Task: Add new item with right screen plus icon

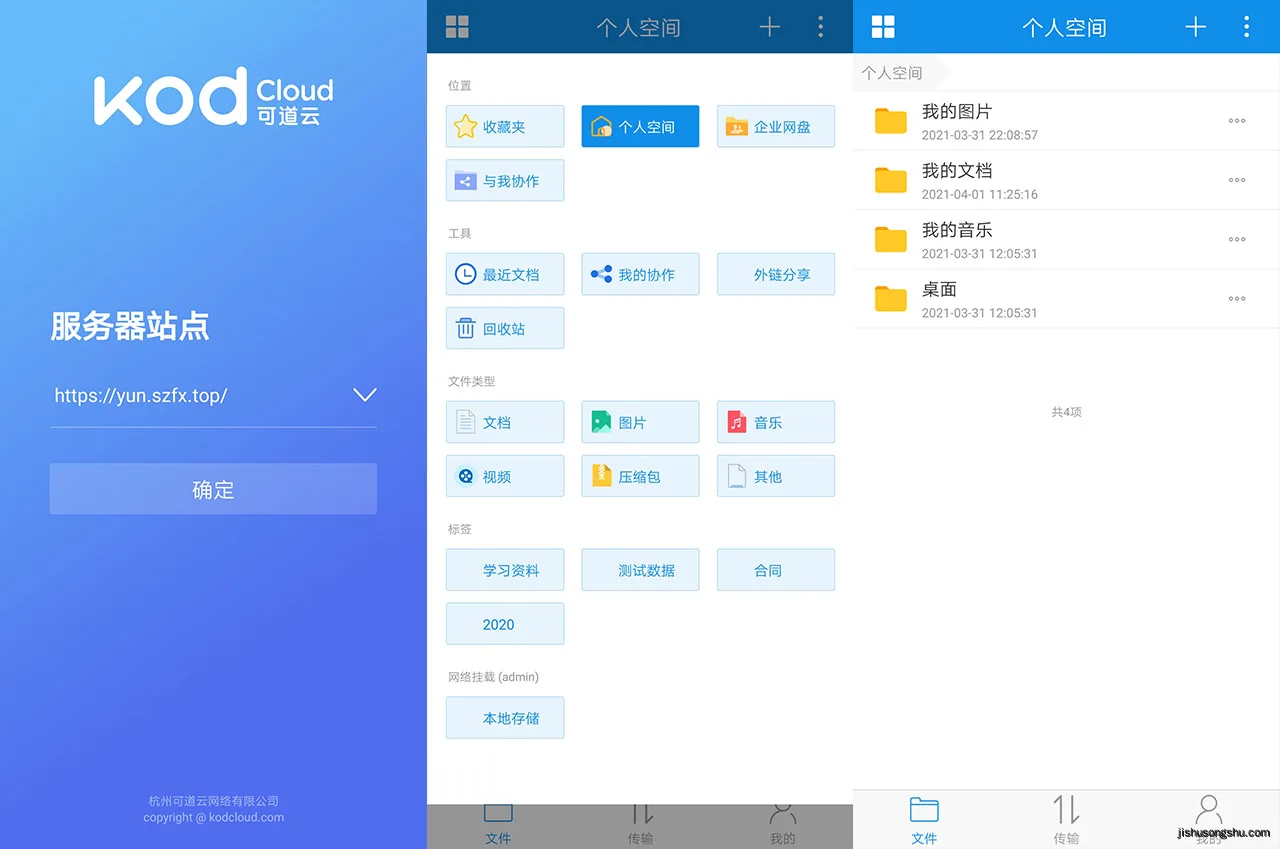Action: [x=1195, y=27]
